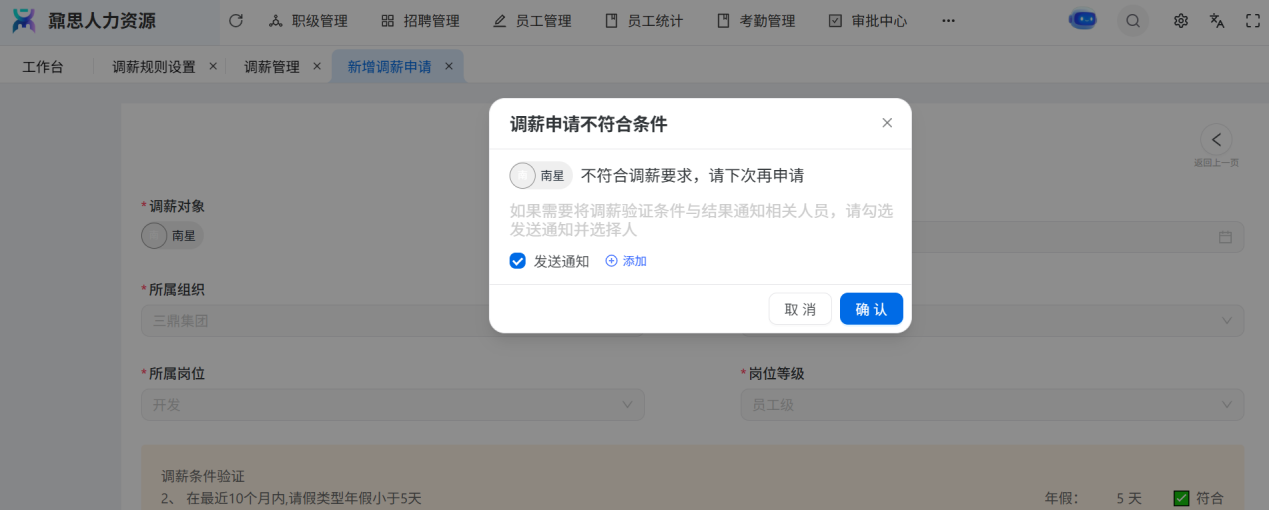Click the 添加 link to add recipient
Viewport: 1269px width, 510px height.
coord(627,261)
